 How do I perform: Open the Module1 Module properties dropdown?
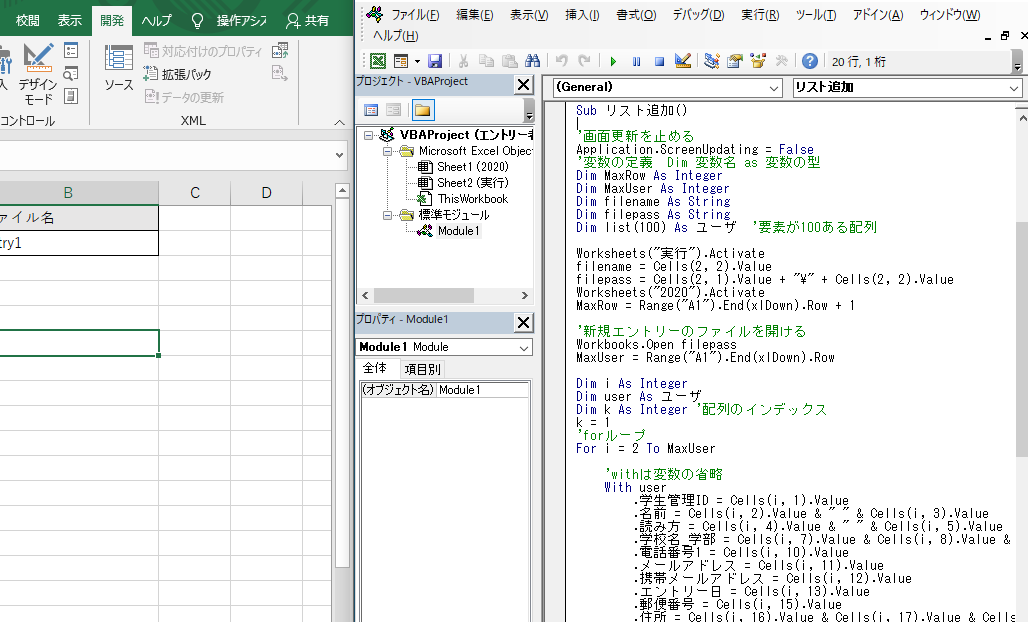coord(524,347)
